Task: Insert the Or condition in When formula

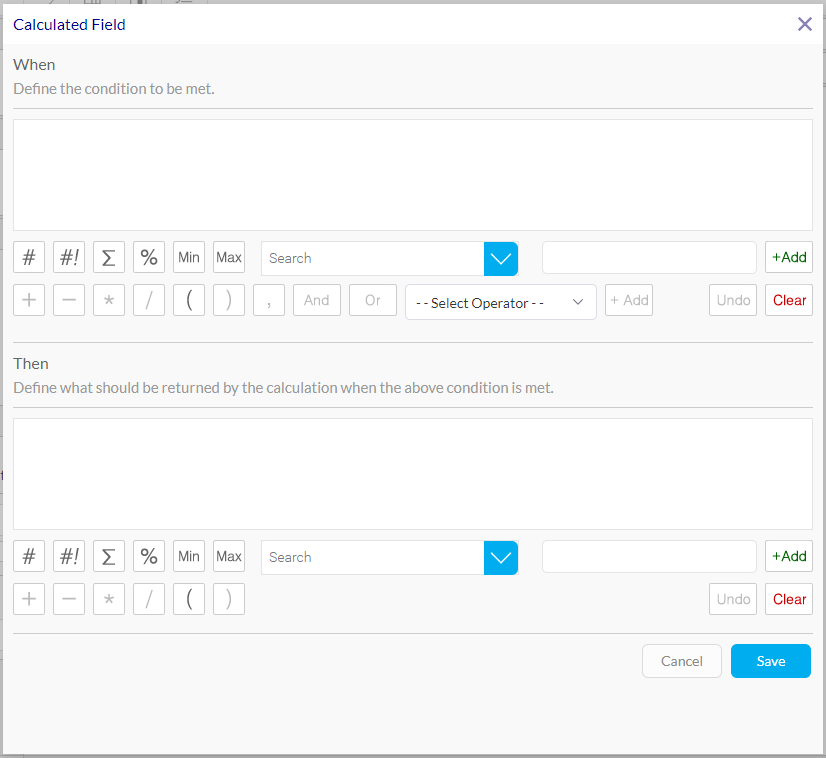Action: point(372,300)
